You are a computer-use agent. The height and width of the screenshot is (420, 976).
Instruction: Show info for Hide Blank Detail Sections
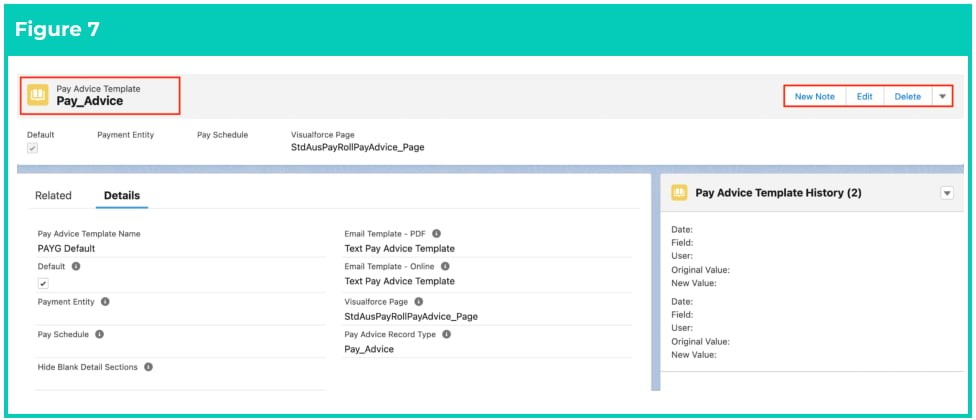point(149,367)
